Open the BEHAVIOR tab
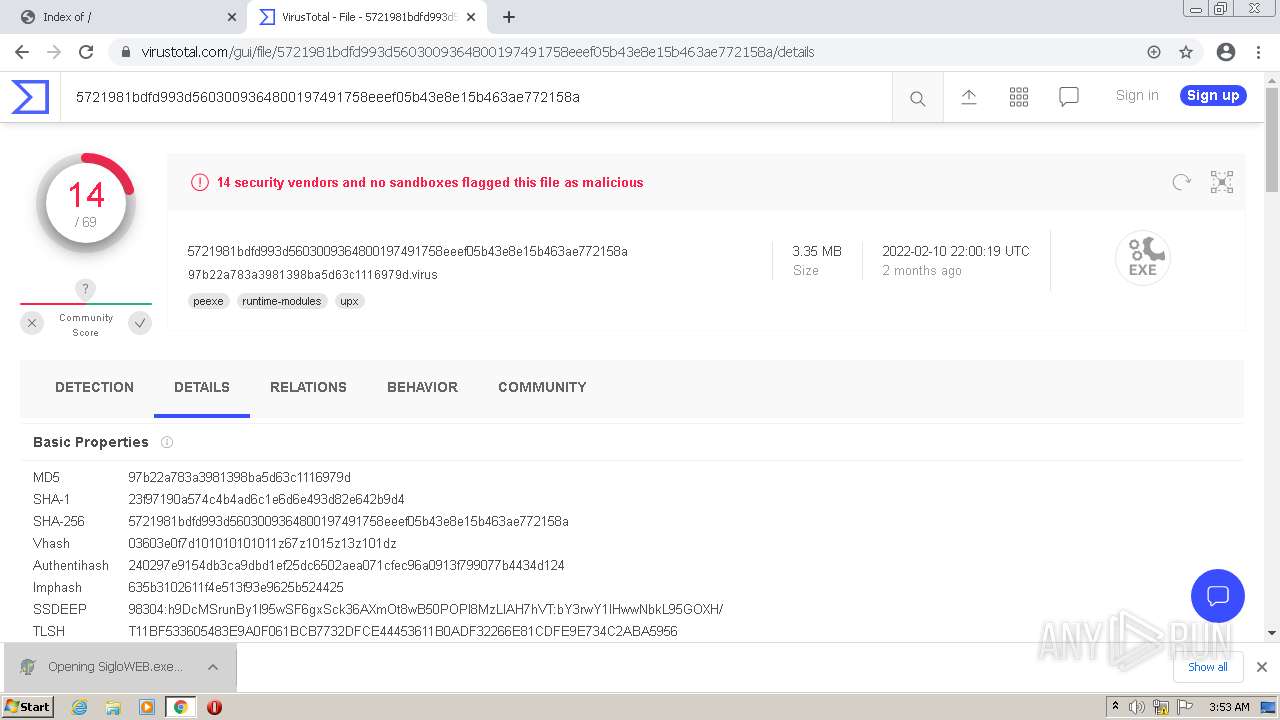The width and height of the screenshot is (1280, 720). 422,387
